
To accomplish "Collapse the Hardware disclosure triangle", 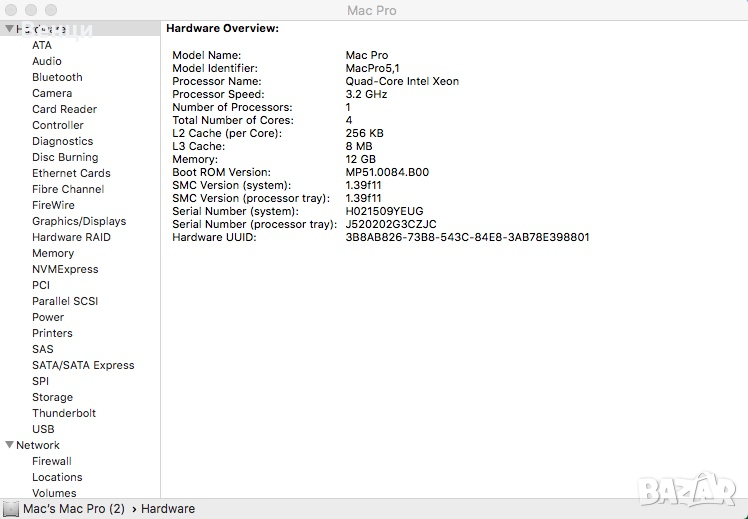I will coord(9,29).
